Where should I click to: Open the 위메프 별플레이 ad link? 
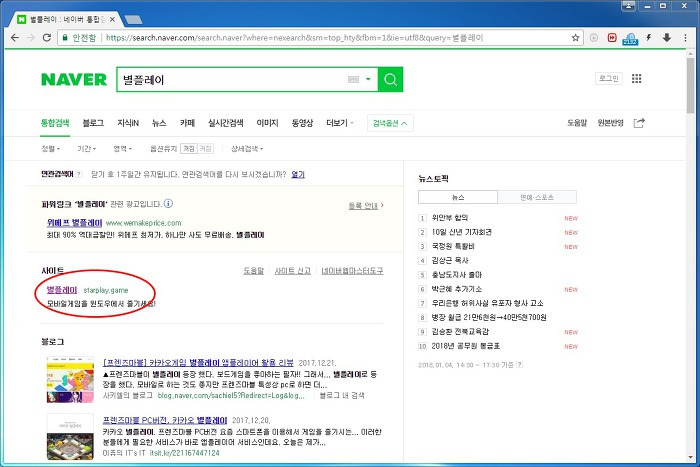pyautogui.click(x=75, y=223)
